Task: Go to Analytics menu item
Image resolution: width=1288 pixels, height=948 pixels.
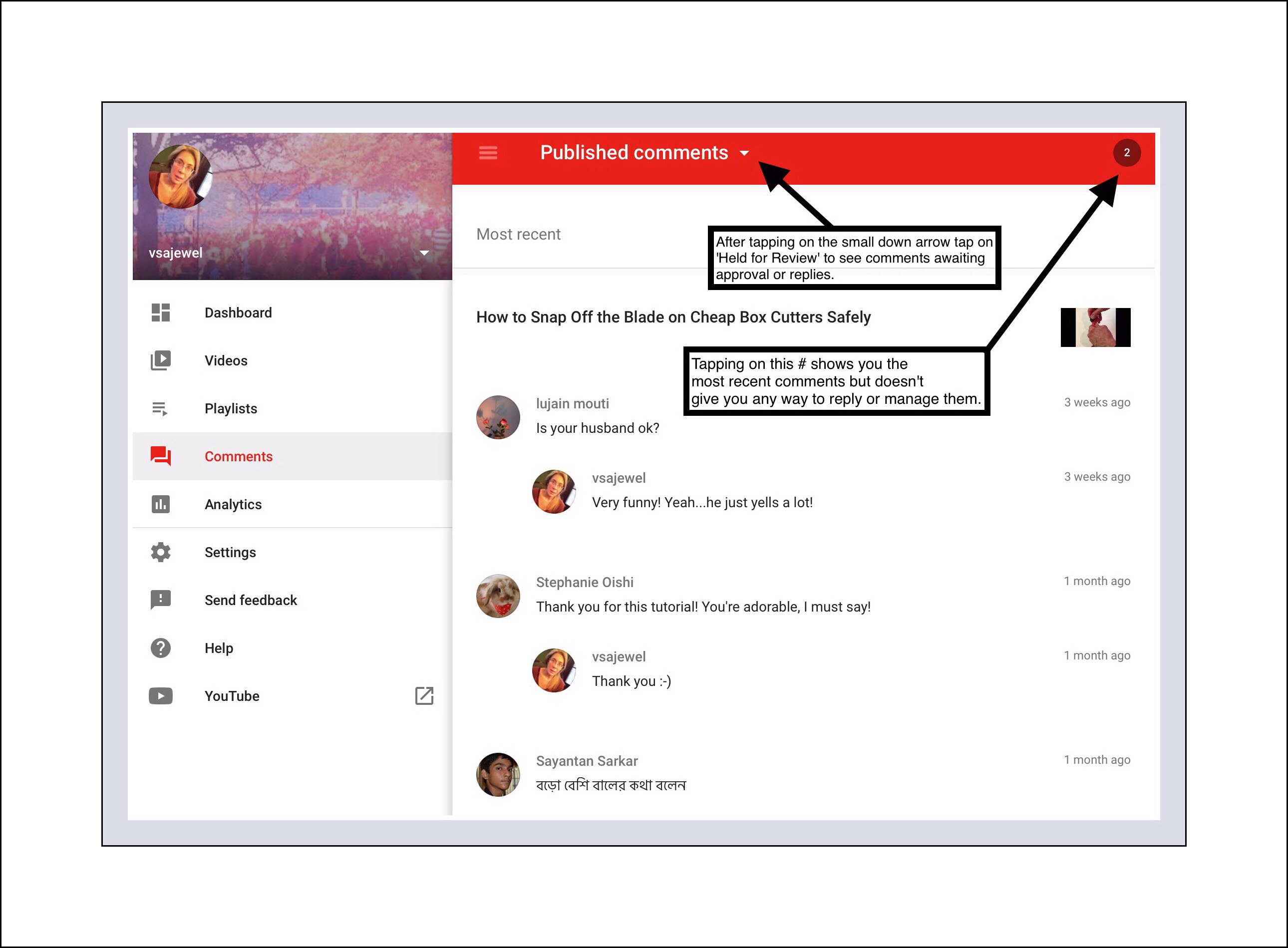Action: 233,504
